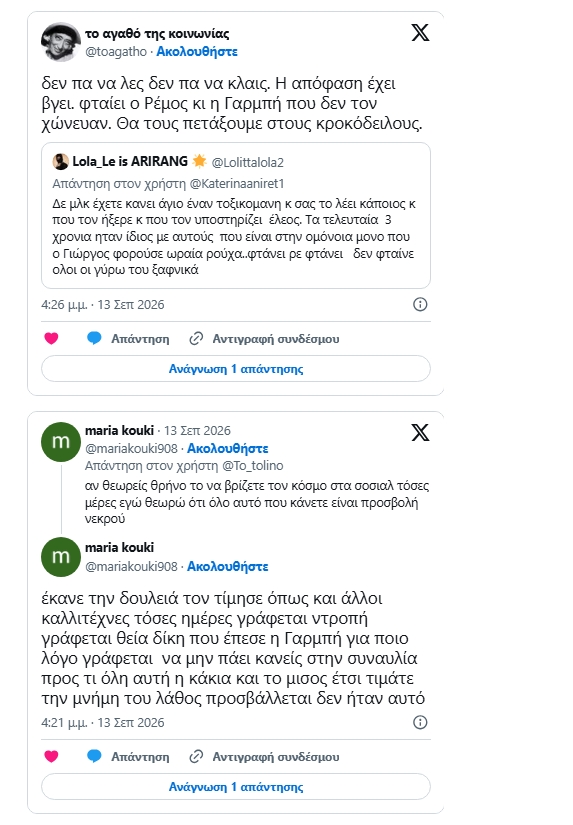Click the X logo on the first tweet
Image resolution: width=573 pixels, height=825 pixels.
click(420, 33)
